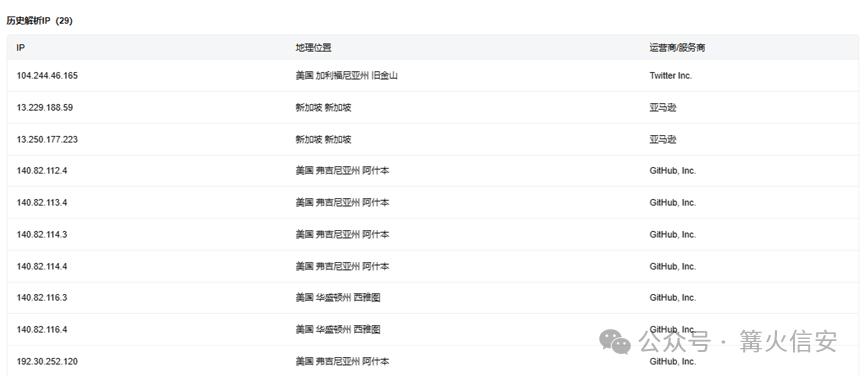This screenshot has height=376, width=865.
Task: Click the 历史解析IP (29) heading
Action: [x=40, y=21]
